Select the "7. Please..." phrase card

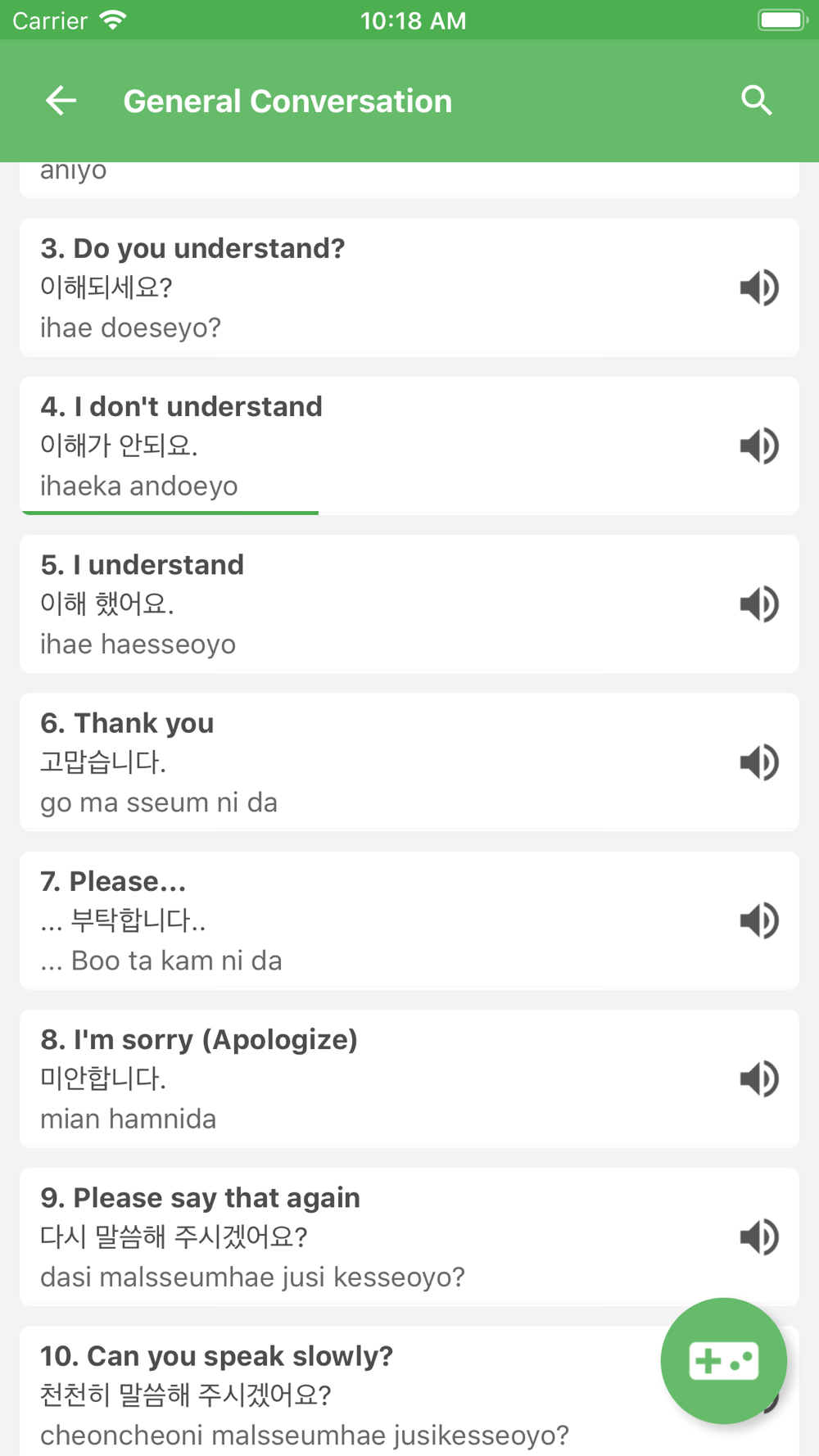[x=409, y=920]
